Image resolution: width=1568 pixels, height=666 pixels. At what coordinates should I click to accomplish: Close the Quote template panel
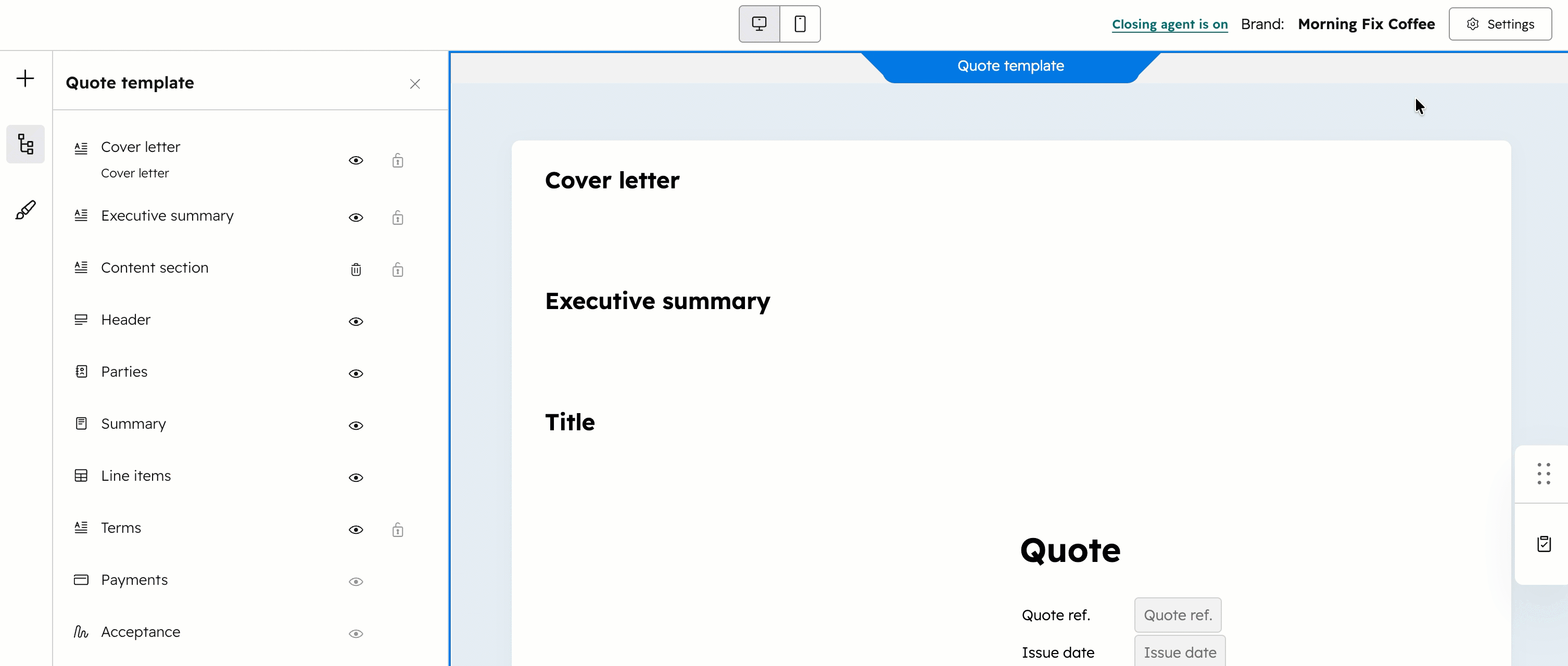coord(415,84)
